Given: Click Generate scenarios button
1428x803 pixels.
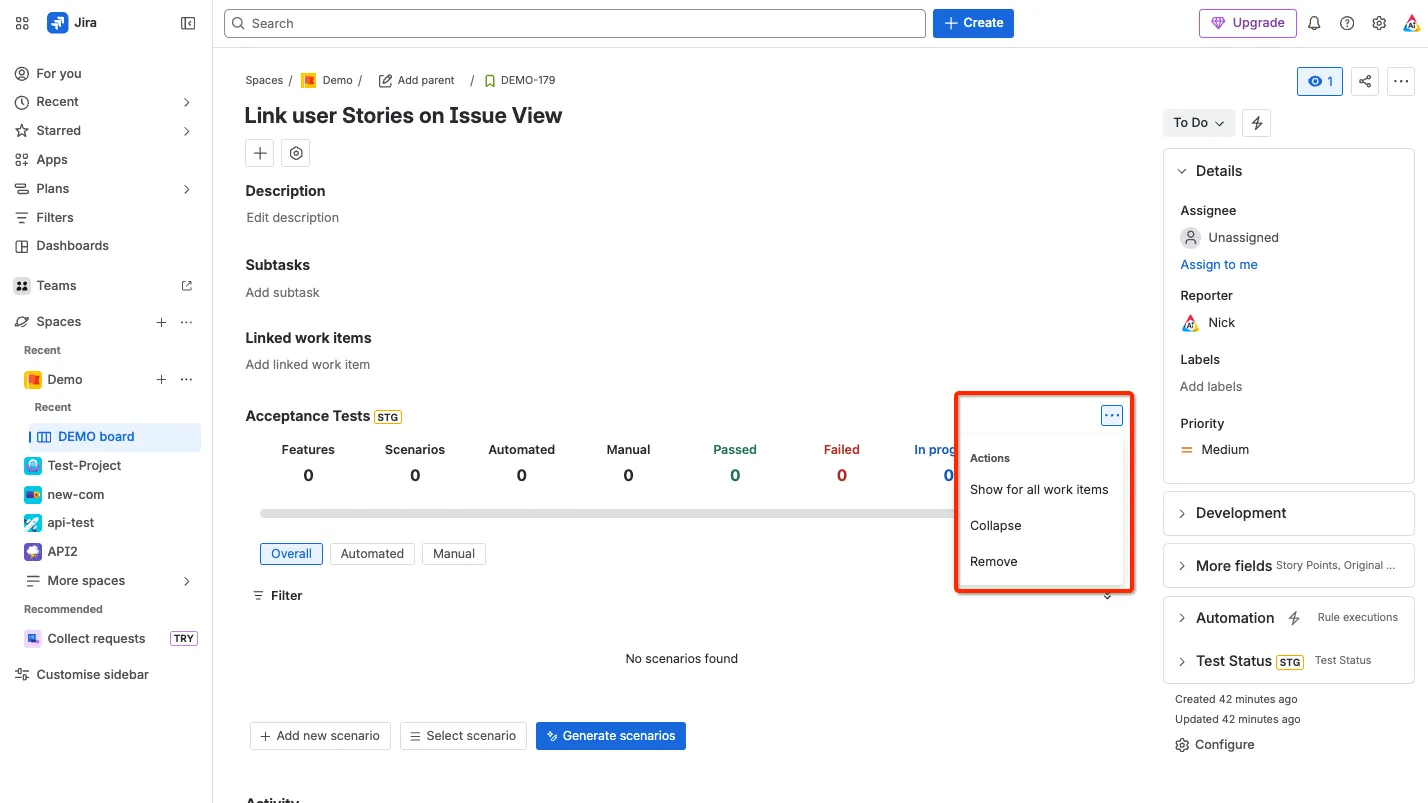Looking at the screenshot, I should point(611,736).
